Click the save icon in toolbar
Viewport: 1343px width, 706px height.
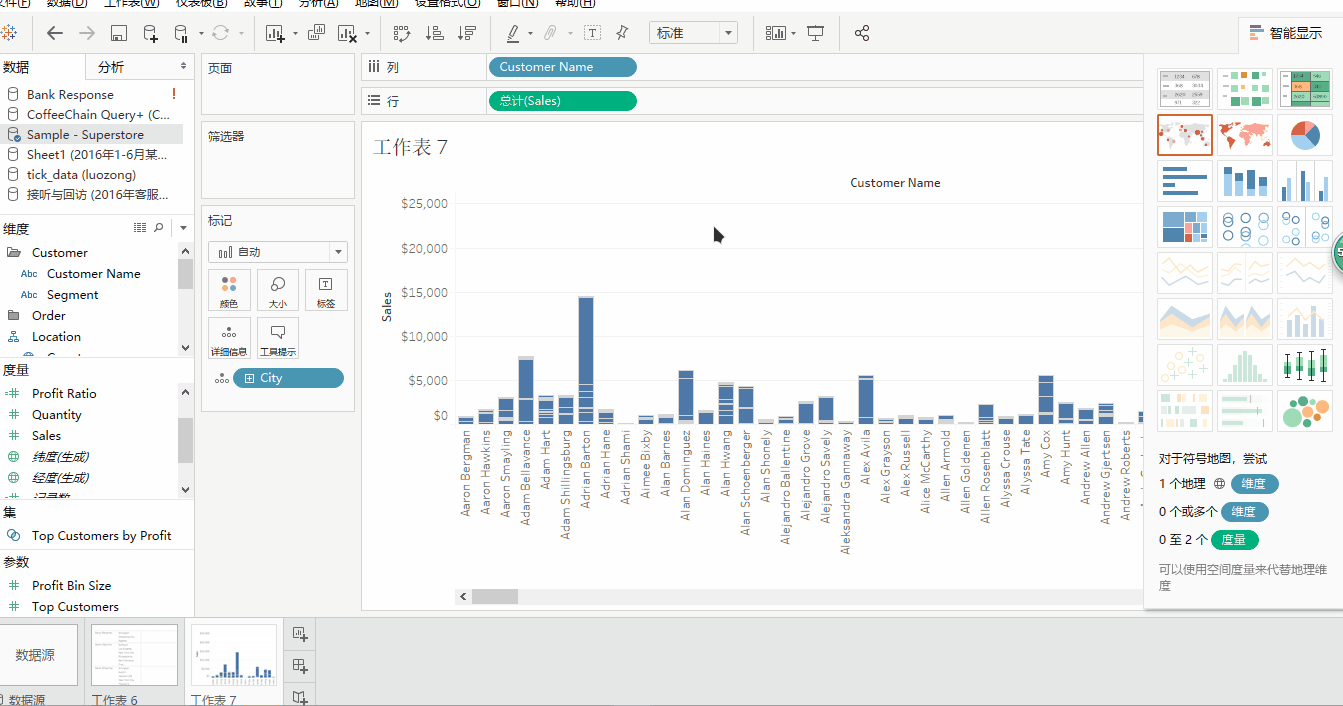[118, 33]
